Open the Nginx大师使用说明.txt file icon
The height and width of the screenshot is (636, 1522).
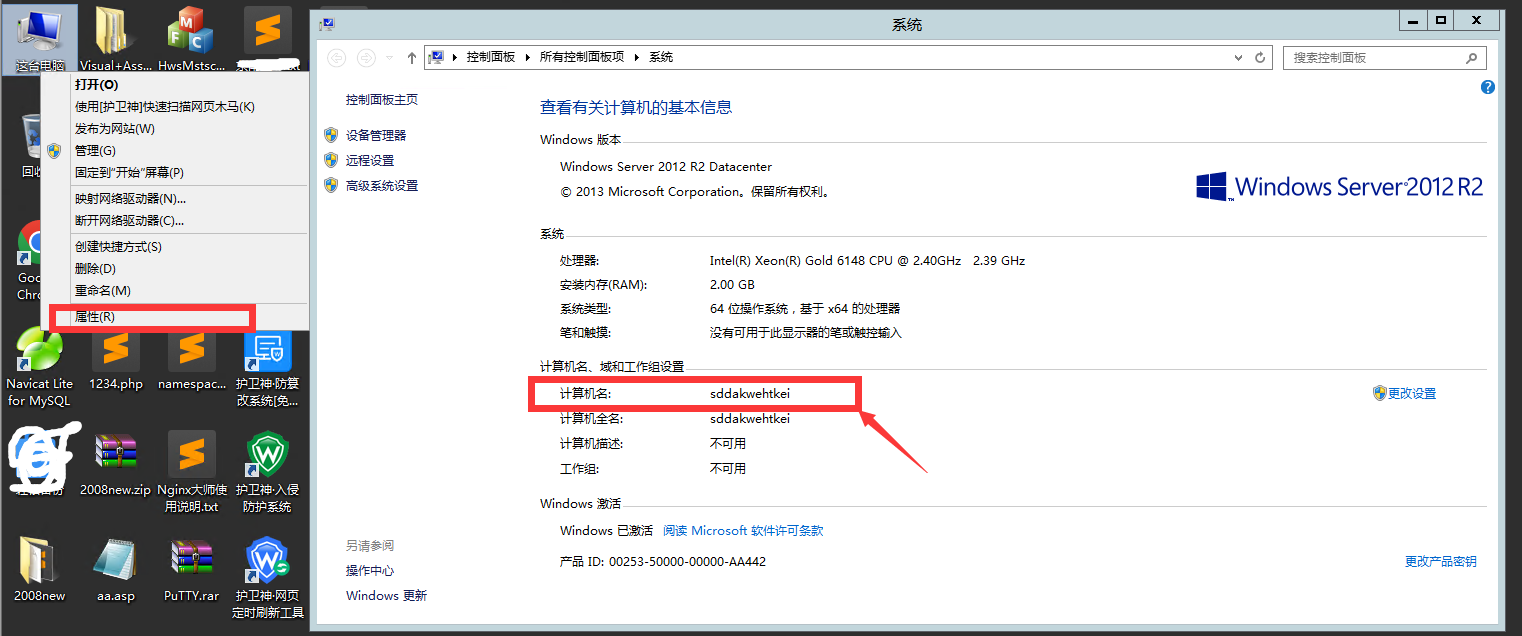[x=191, y=457]
